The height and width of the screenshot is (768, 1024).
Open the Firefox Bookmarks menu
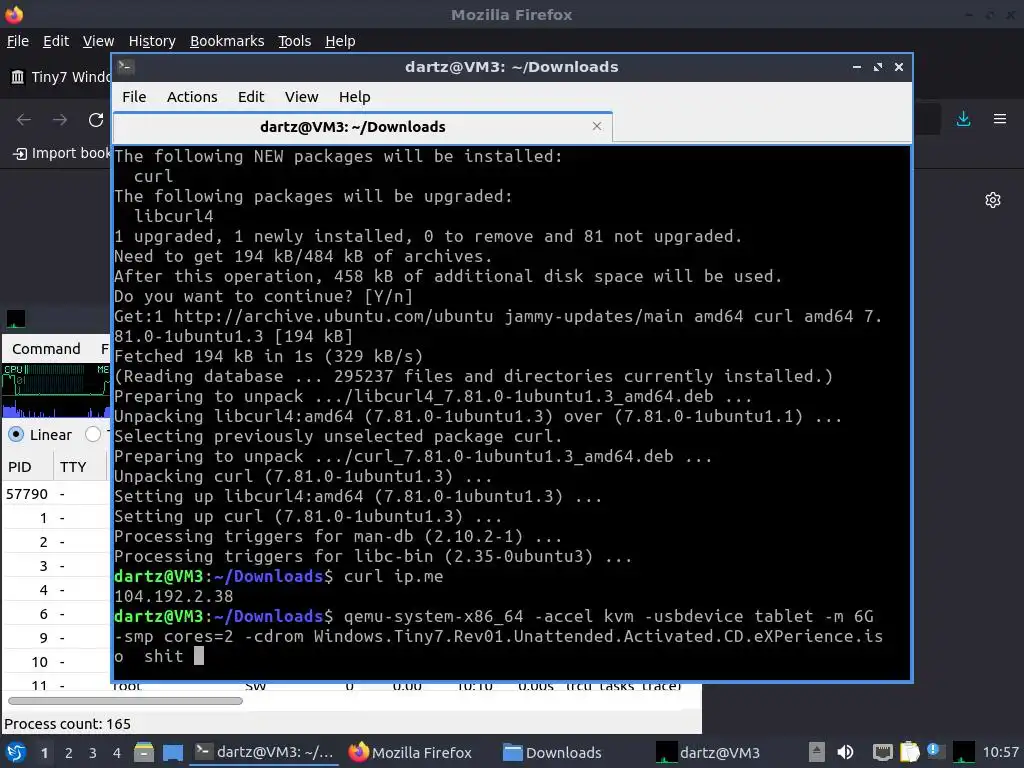[x=227, y=41]
